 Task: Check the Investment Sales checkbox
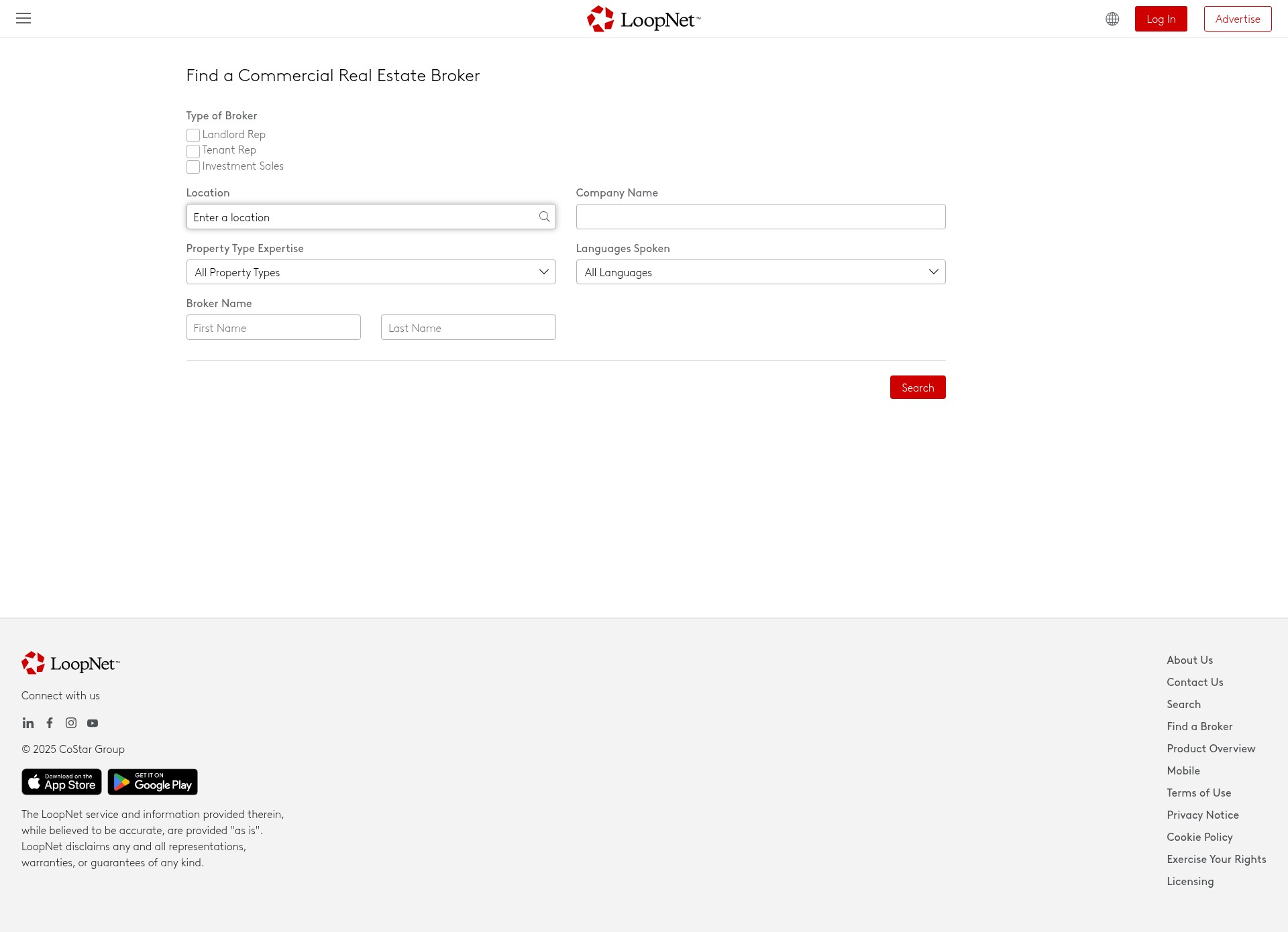[x=193, y=167]
